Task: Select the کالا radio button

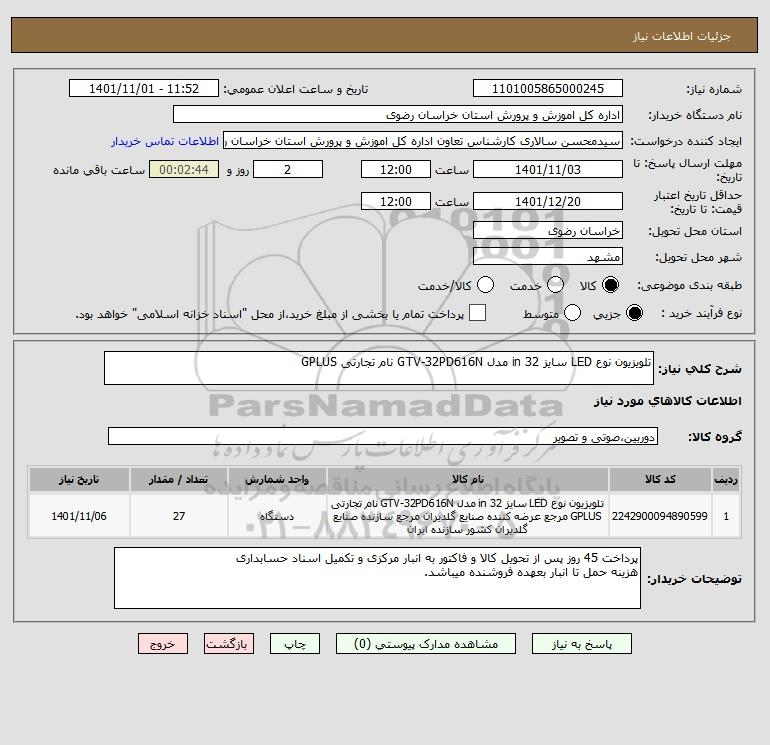Action: tap(610, 285)
